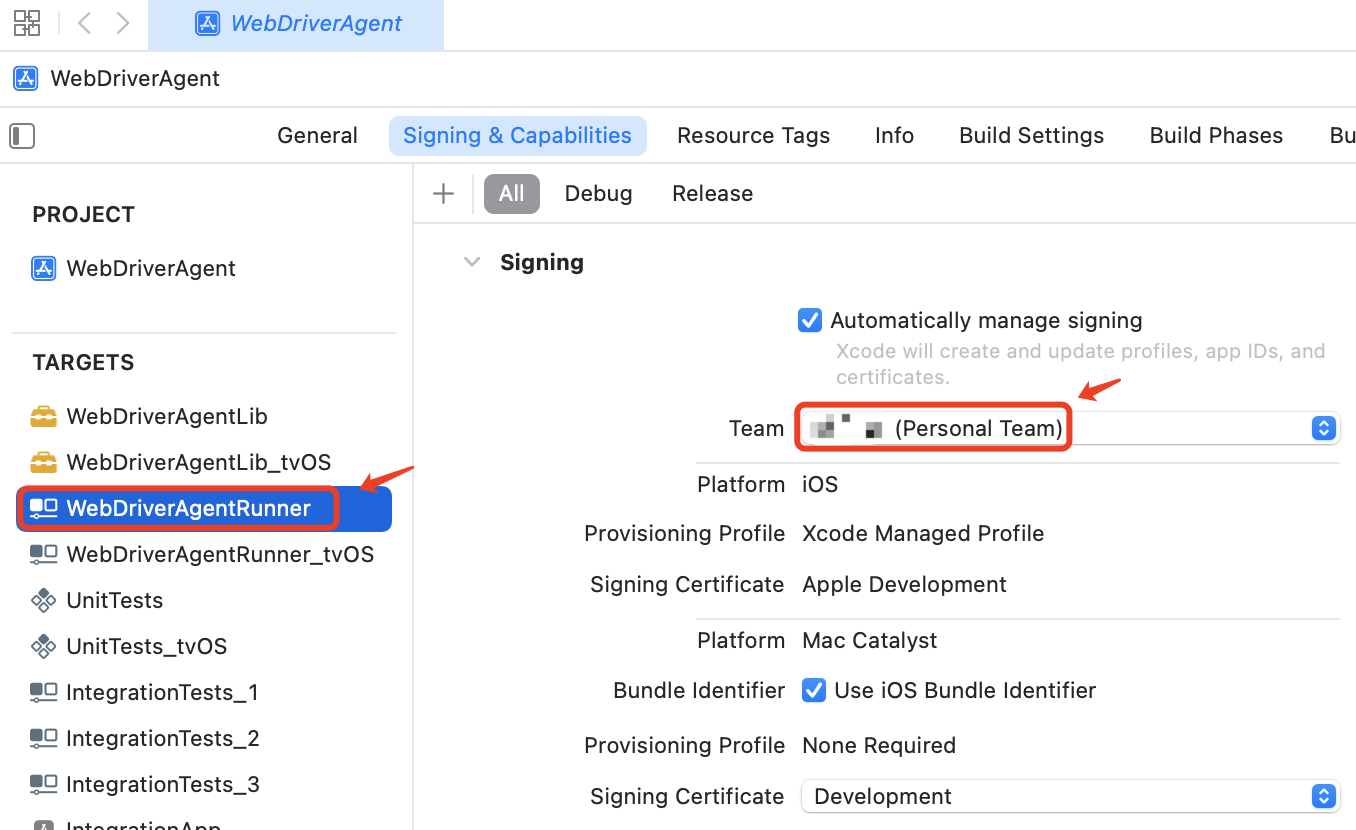Open the Build Phases tab
The height and width of the screenshot is (830, 1356).
[x=1216, y=135]
